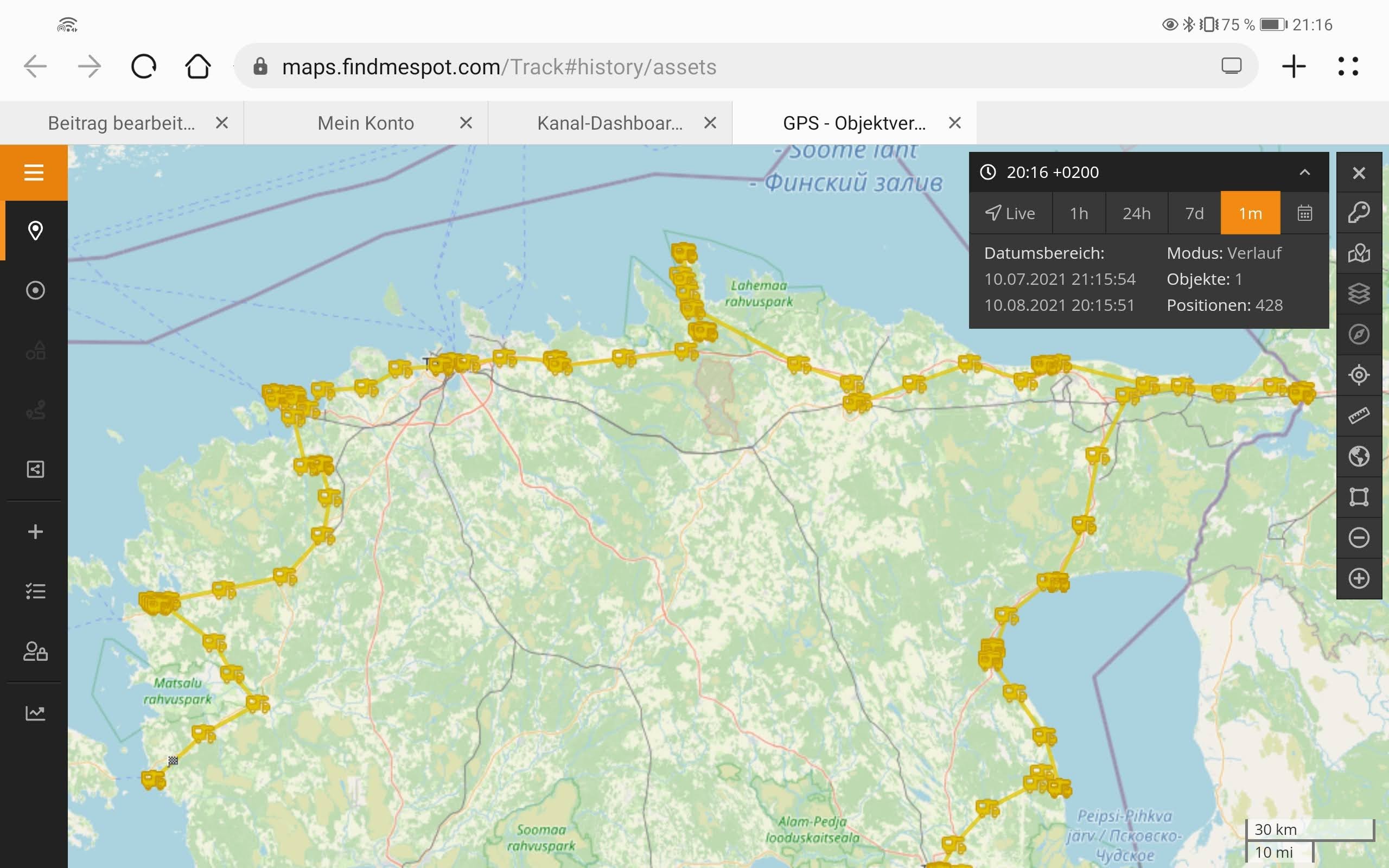Viewport: 1389px width, 868px height.
Task: Open the globe map tool
Action: pos(1359,456)
